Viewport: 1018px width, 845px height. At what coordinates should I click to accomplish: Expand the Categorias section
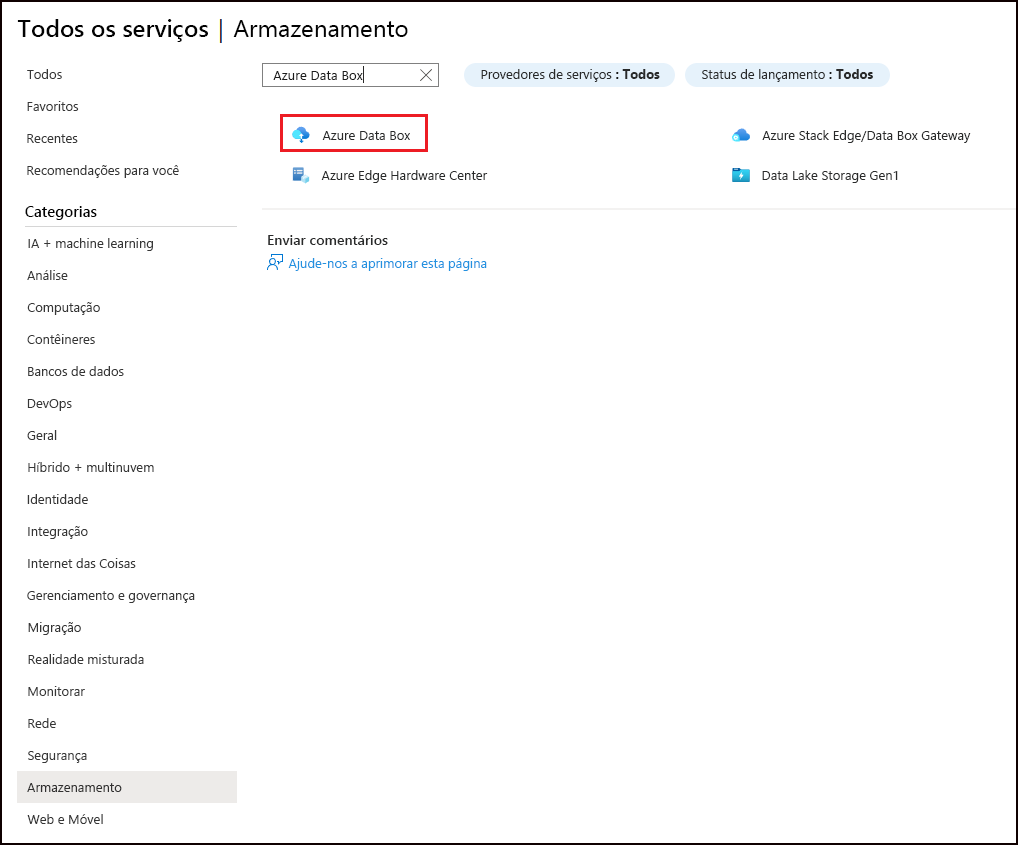tap(62, 211)
